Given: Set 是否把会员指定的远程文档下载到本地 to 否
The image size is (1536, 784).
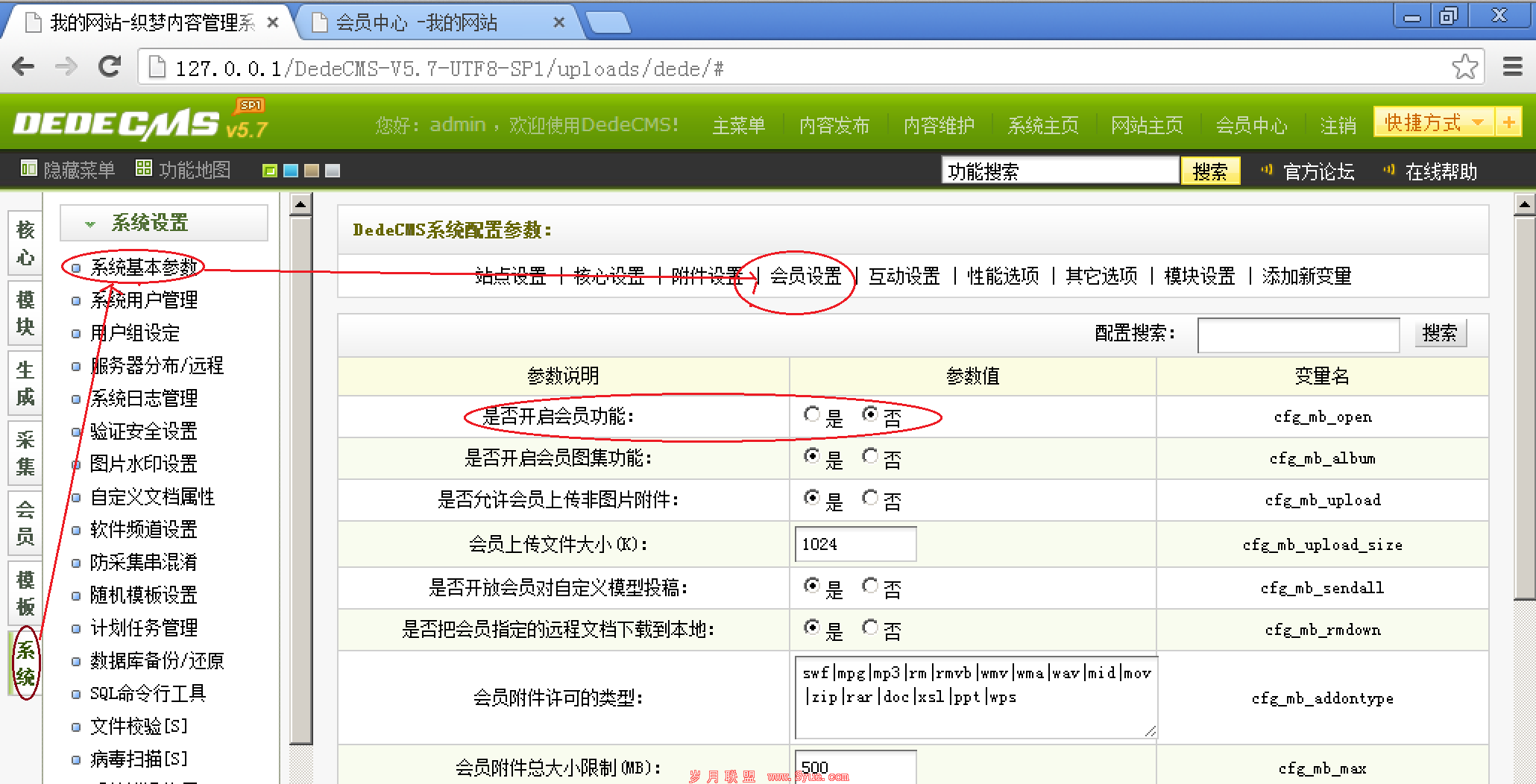Looking at the screenshot, I should [870, 627].
